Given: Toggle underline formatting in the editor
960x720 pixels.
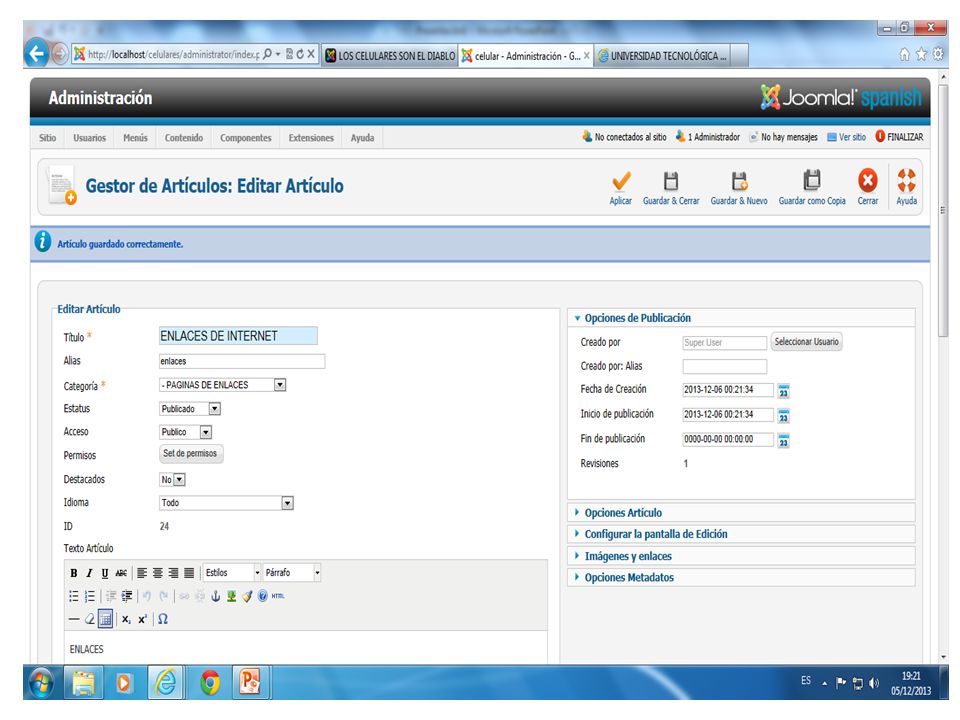Looking at the screenshot, I should coord(105,573).
